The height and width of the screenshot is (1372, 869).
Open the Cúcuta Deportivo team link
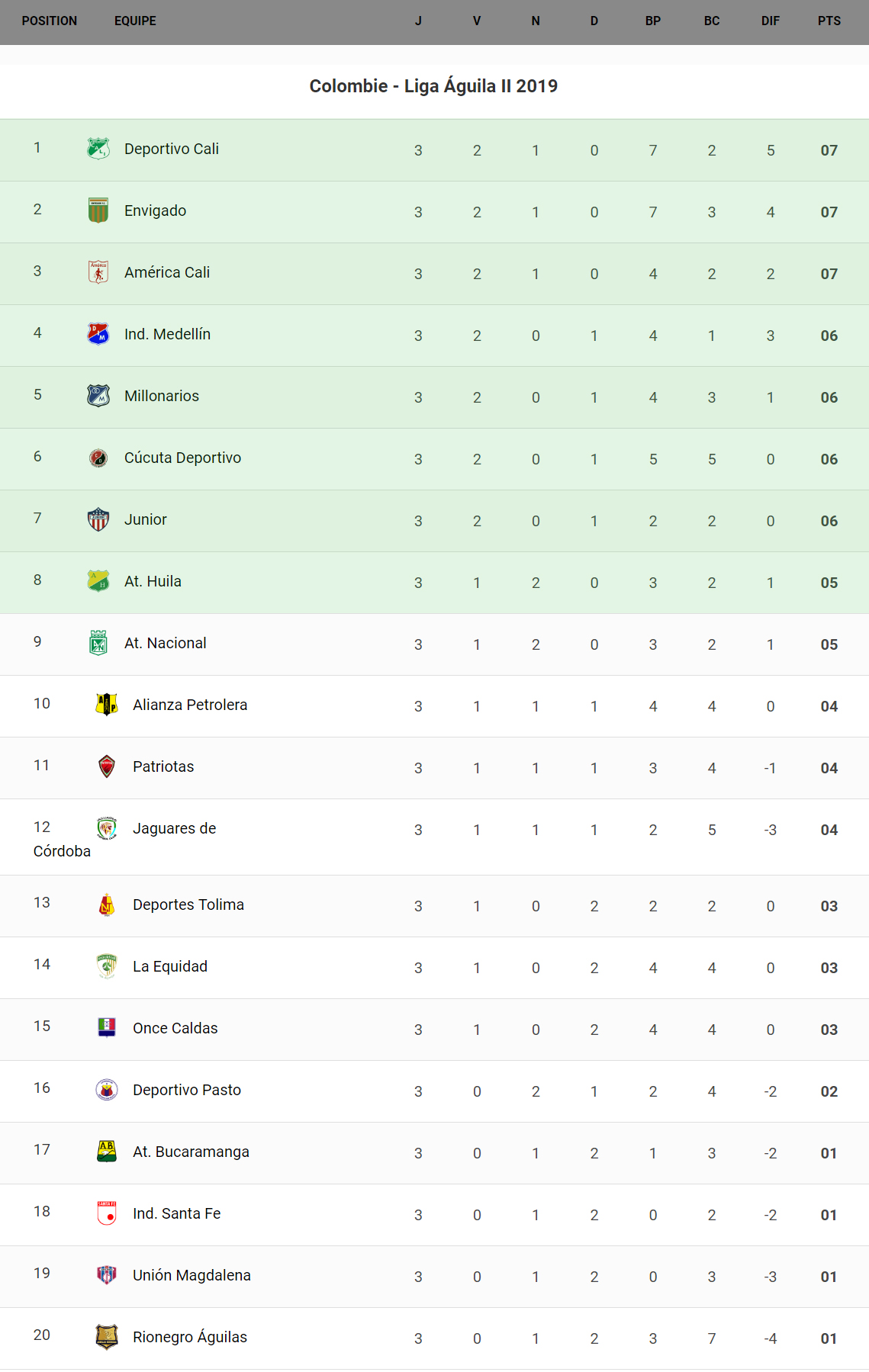182,458
